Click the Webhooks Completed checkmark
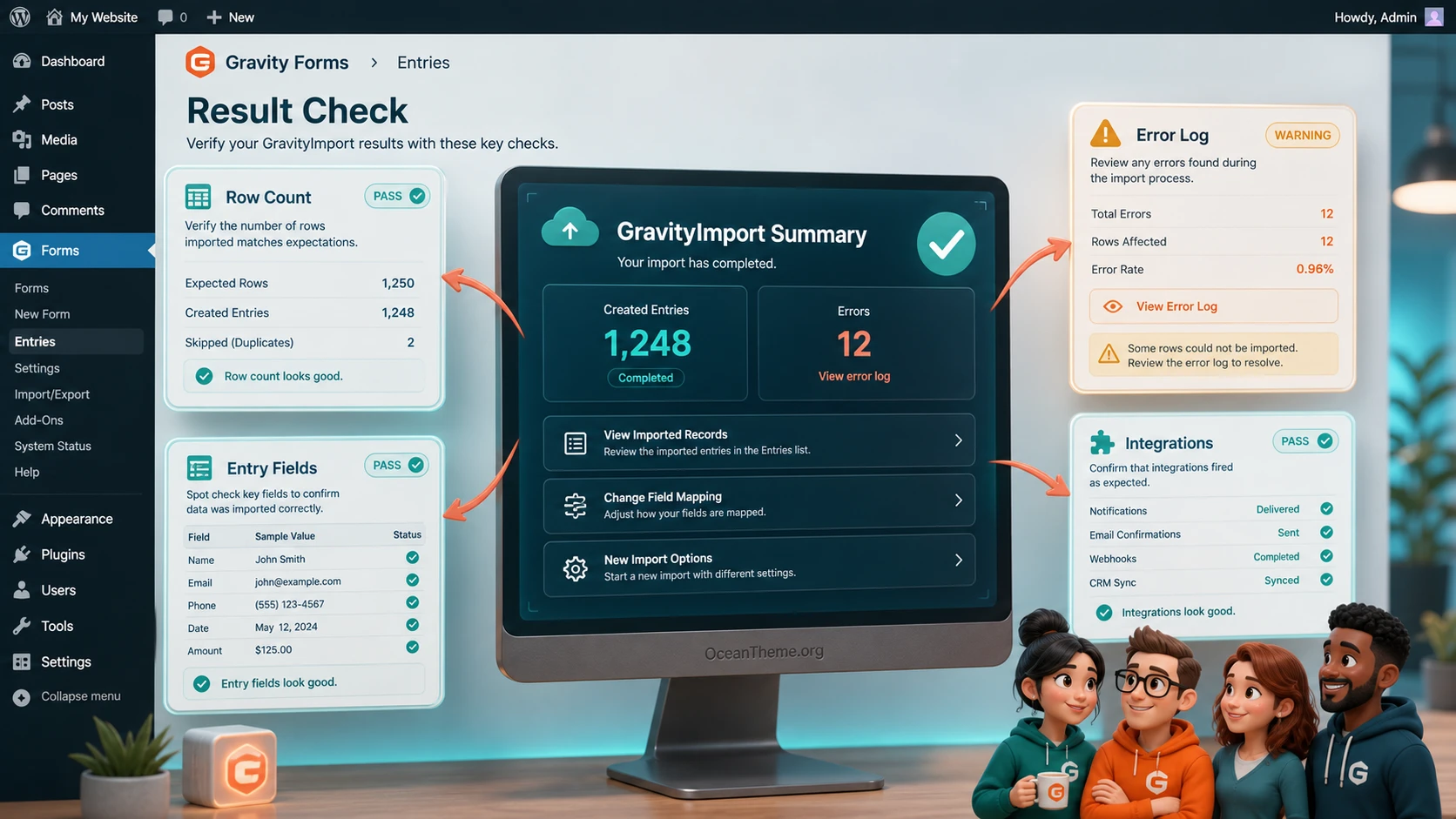The image size is (1456, 819). [1326, 556]
